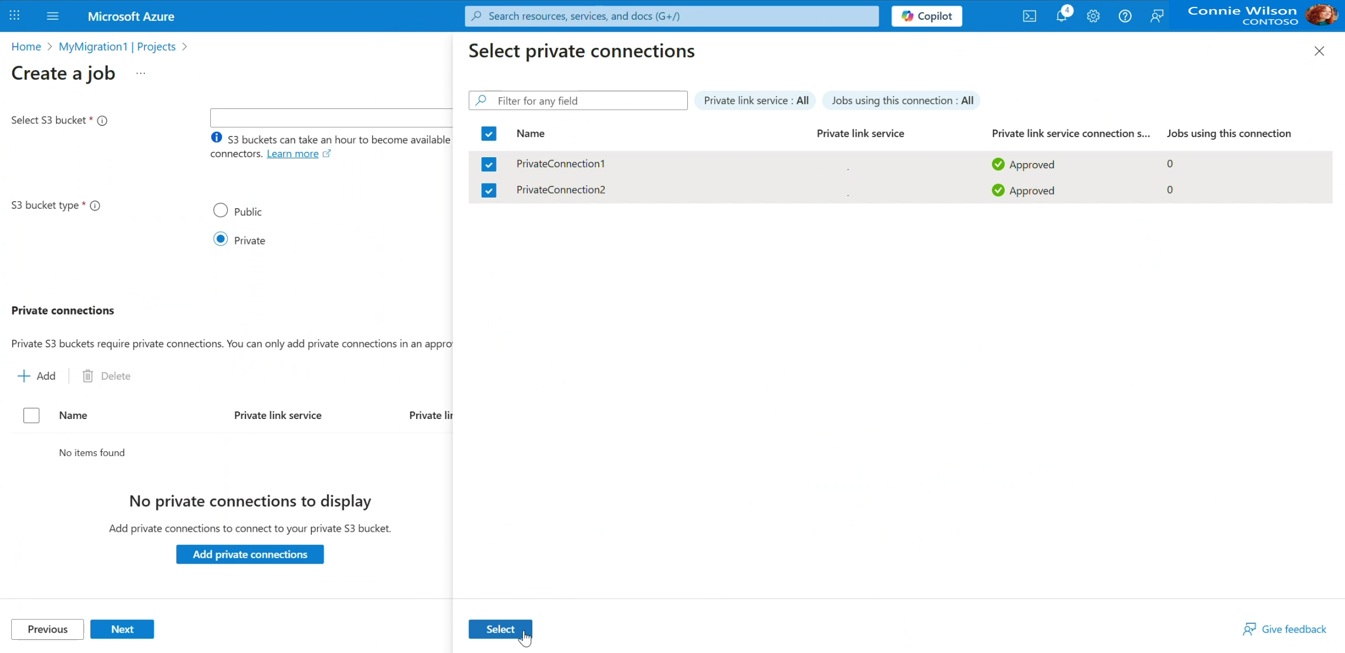The height and width of the screenshot is (653, 1345).
Task: Open portal settings gear
Action: 1093,16
